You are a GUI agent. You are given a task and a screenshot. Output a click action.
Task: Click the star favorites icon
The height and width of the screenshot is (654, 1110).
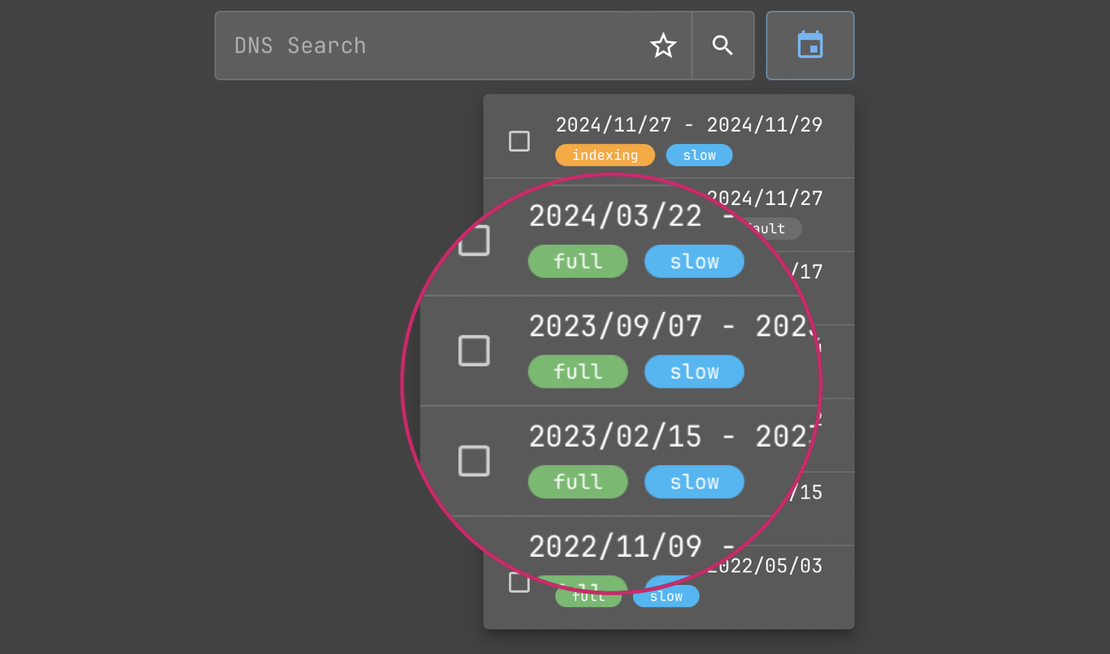pos(663,45)
